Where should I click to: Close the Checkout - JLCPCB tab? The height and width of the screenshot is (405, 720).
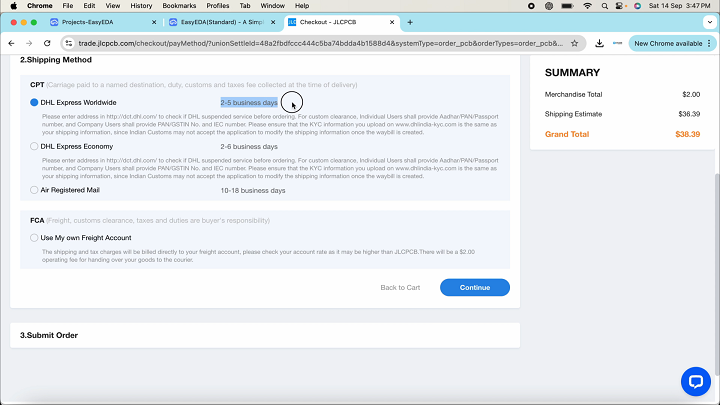[x=392, y=22]
